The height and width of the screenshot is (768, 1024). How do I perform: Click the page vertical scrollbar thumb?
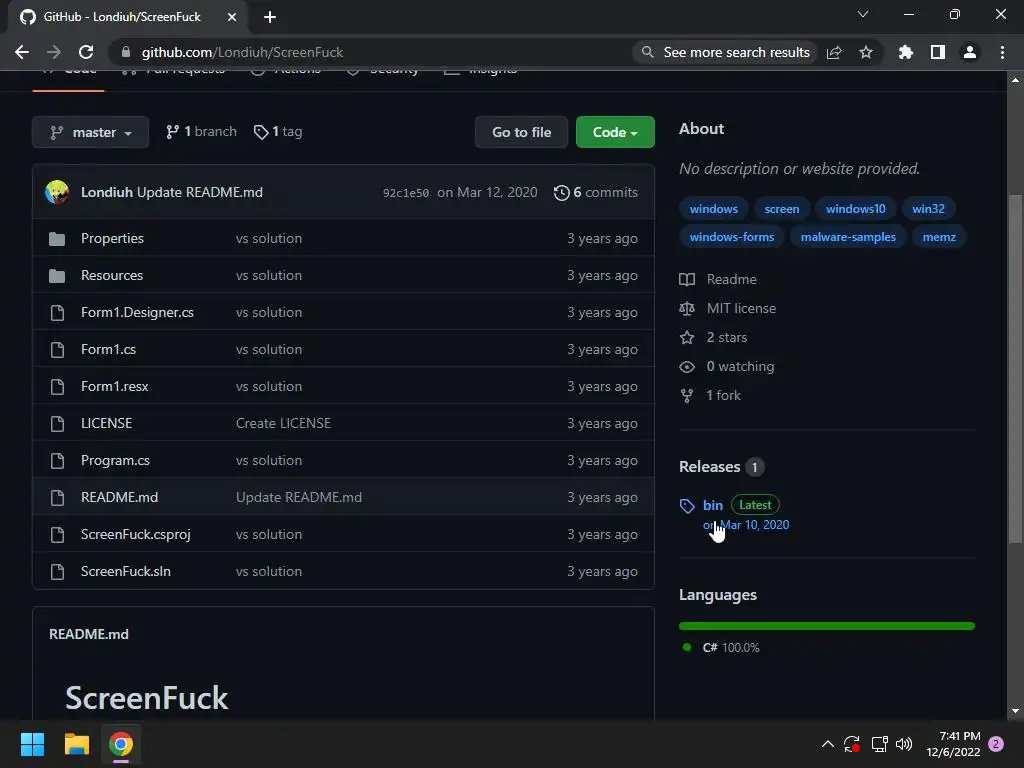[1015, 369]
